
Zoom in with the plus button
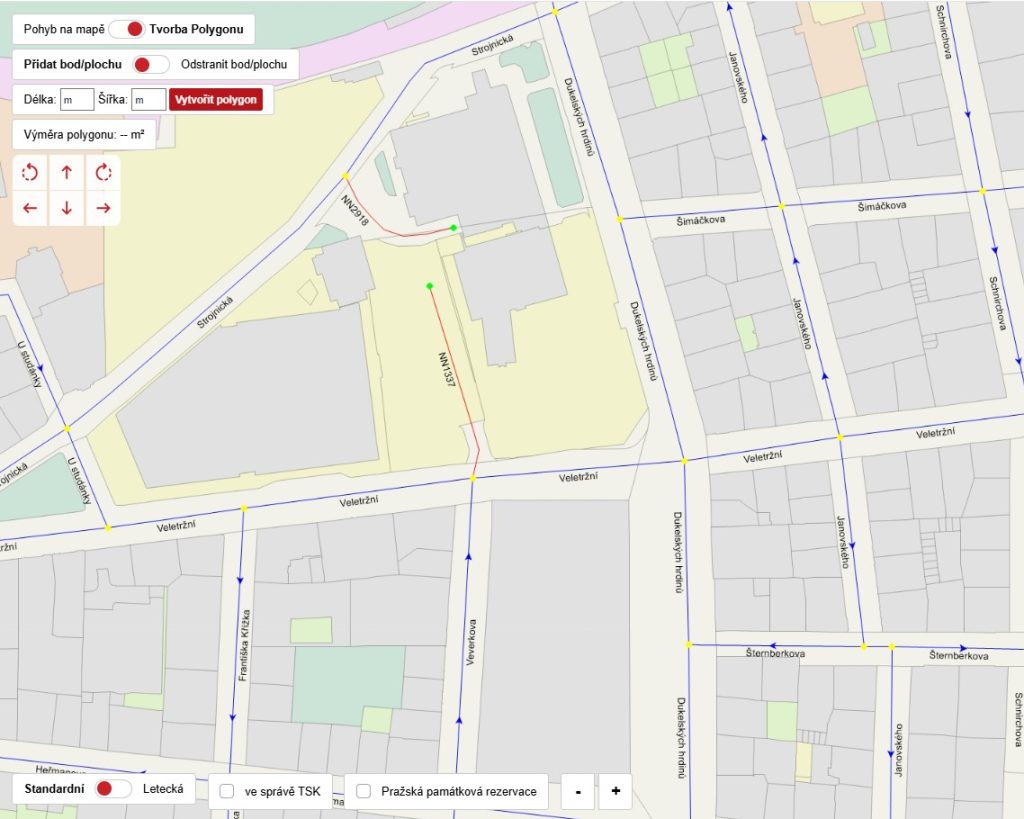click(x=615, y=791)
